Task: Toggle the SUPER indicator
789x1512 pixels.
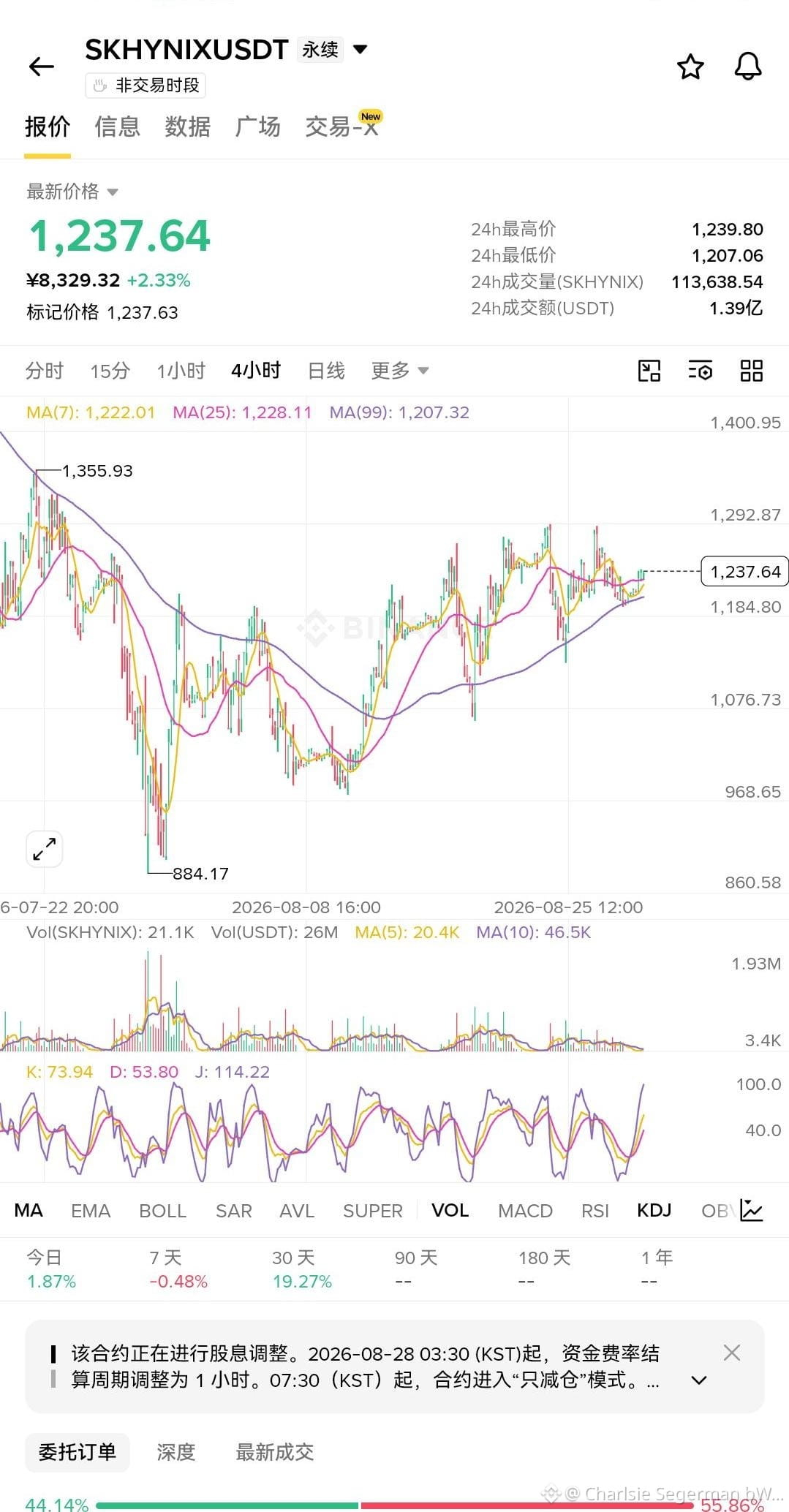Action: tap(372, 1211)
